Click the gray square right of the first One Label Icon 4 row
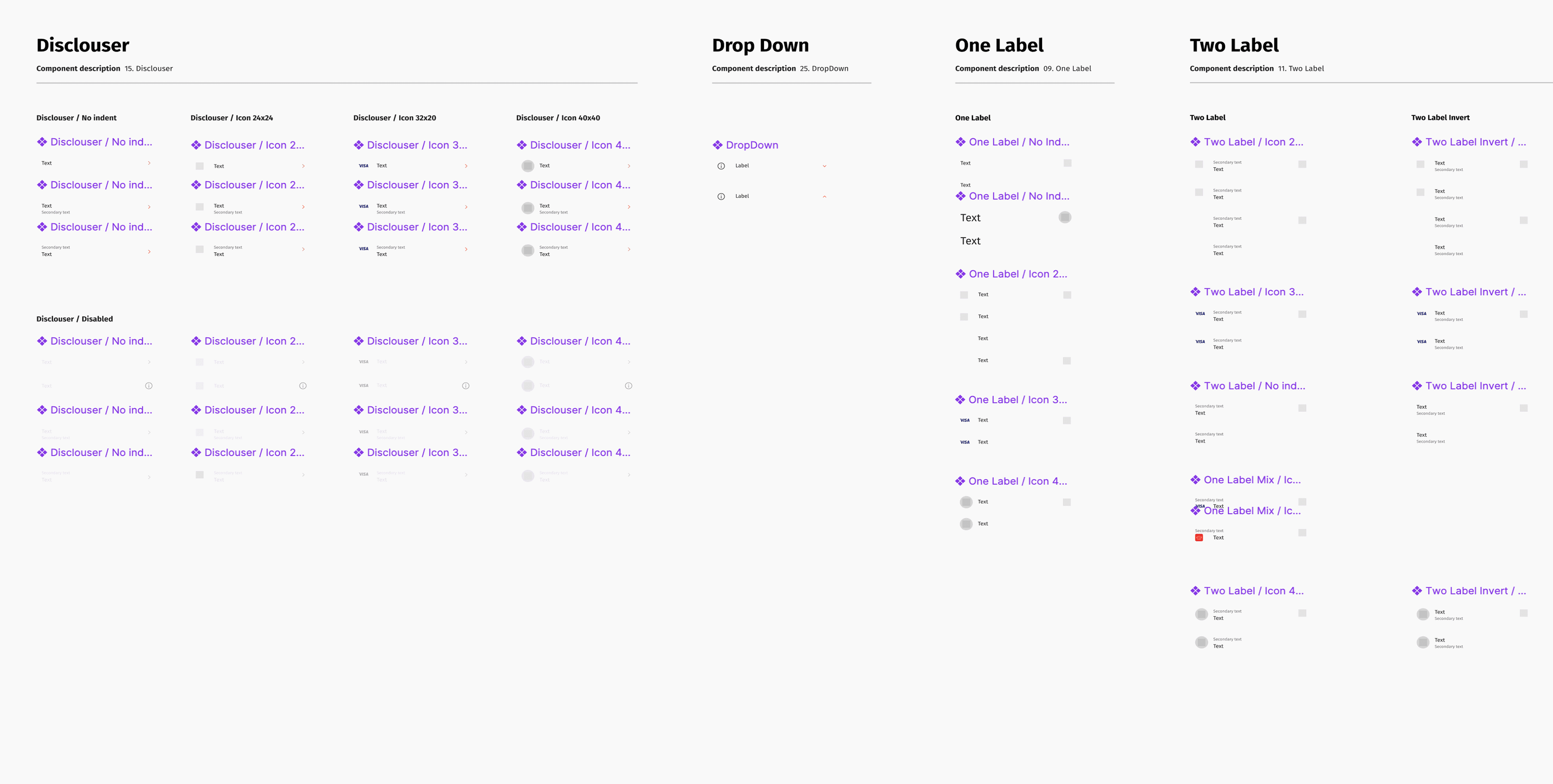 (x=1066, y=502)
